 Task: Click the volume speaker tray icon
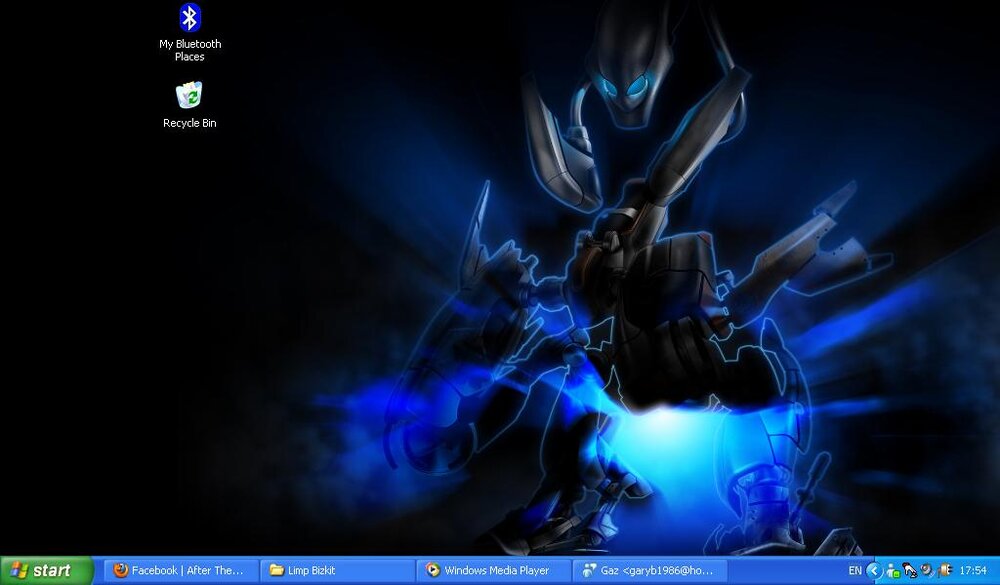click(928, 570)
